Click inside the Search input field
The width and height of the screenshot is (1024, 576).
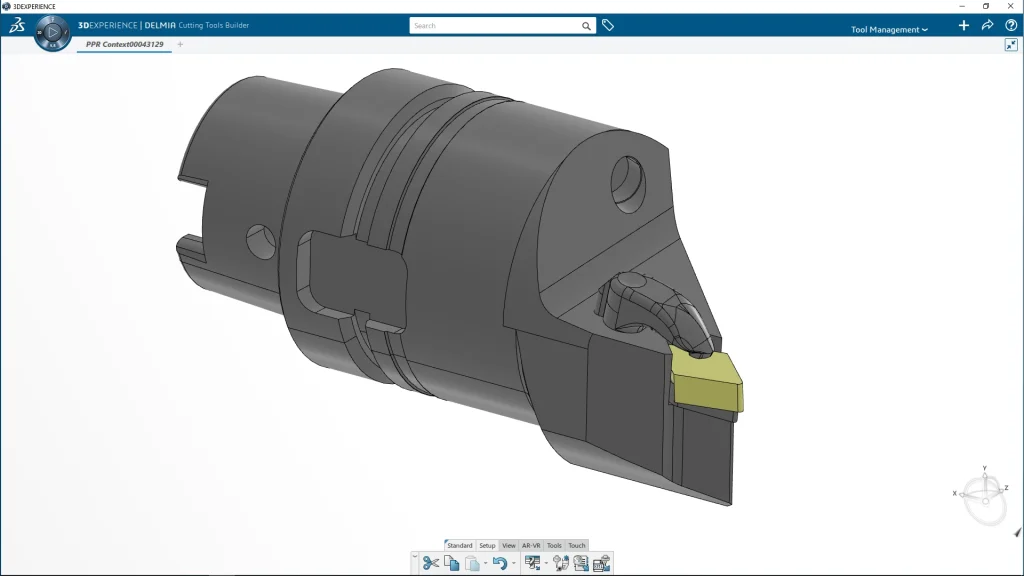[x=495, y=26]
